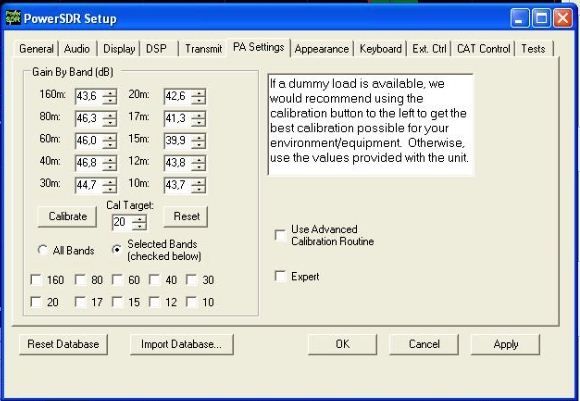This screenshot has height=401, width=580.
Task: Click the PowerSDR icon in the title bar
Action: point(13,18)
